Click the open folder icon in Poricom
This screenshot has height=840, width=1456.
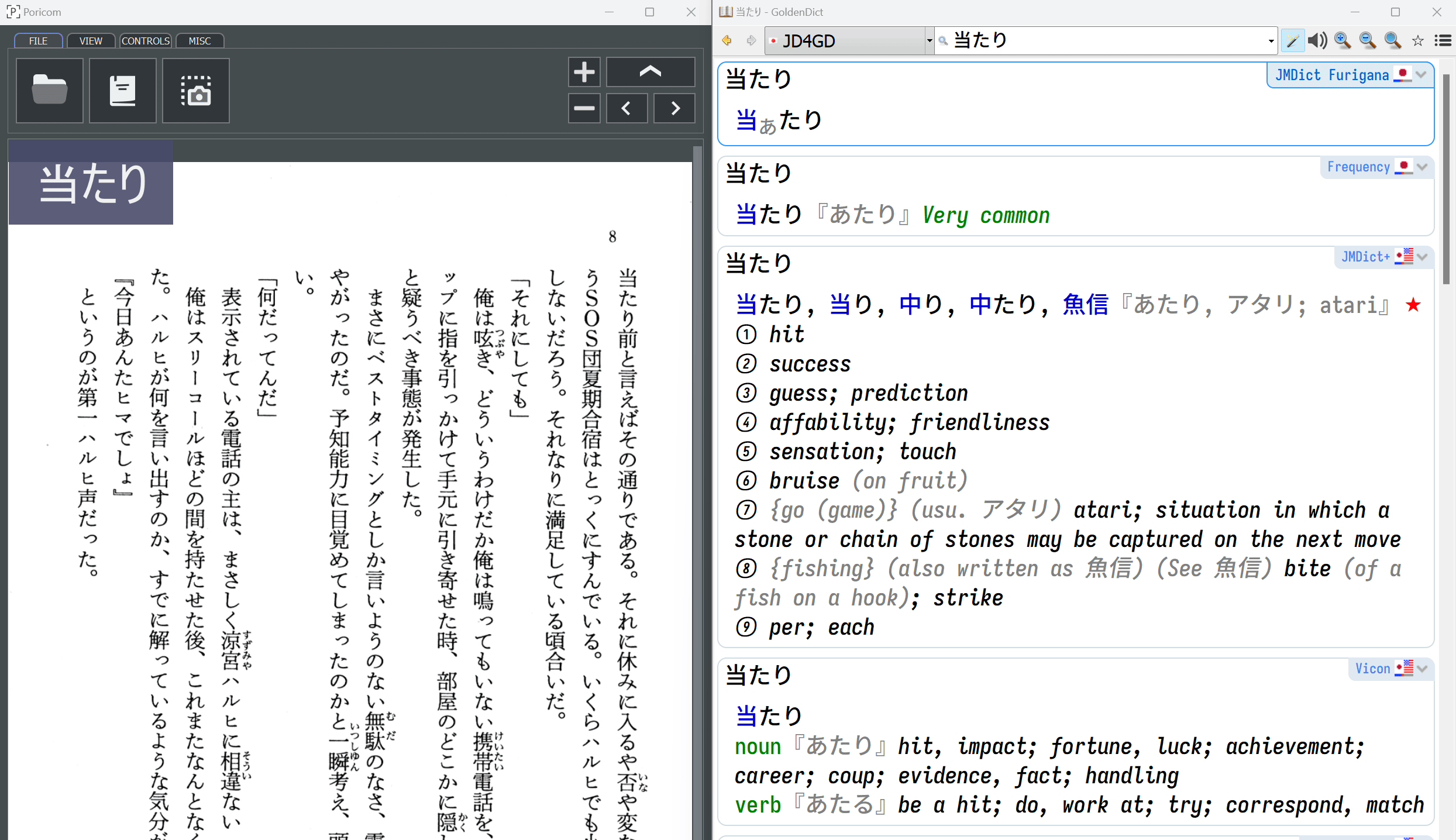point(50,91)
